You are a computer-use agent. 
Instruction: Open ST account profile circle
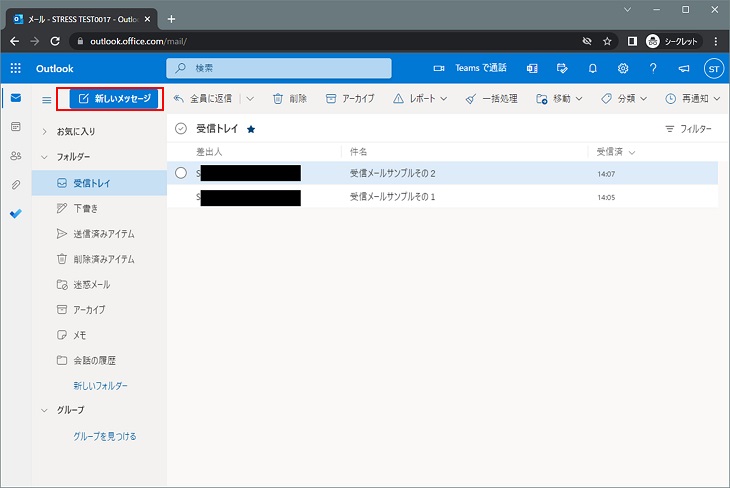[x=713, y=69]
